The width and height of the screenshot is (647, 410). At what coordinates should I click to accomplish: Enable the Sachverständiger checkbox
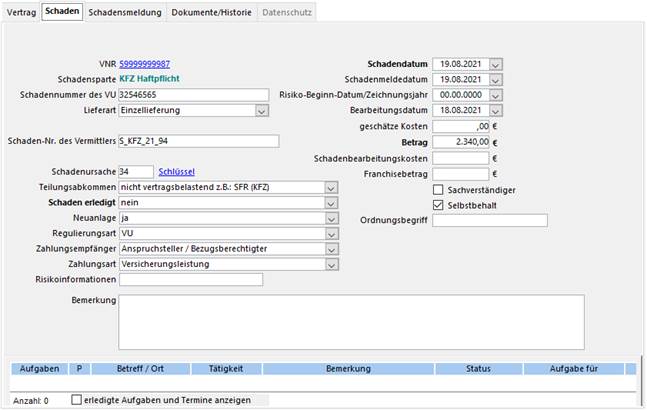pos(438,189)
